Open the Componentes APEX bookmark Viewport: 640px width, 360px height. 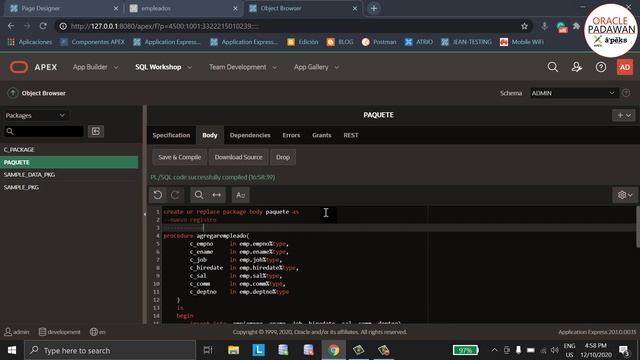point(92,42)
